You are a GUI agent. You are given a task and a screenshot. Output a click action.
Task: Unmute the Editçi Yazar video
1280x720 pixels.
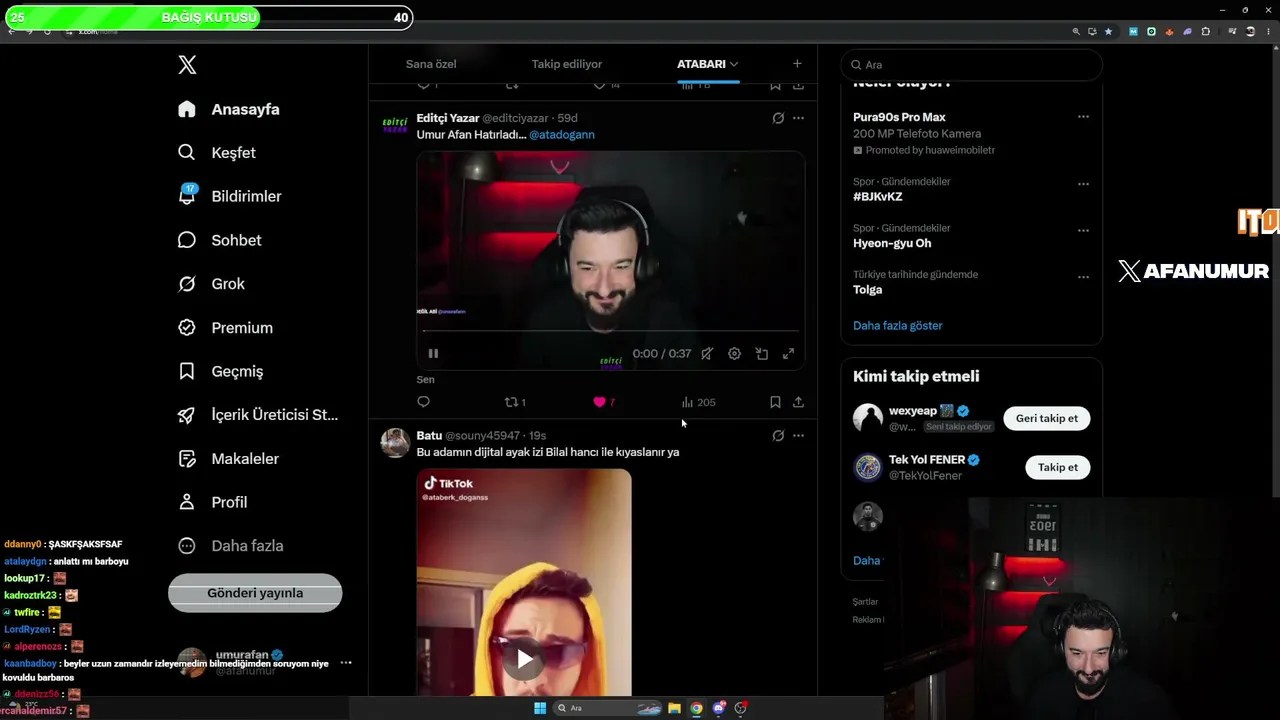(707, 353)
